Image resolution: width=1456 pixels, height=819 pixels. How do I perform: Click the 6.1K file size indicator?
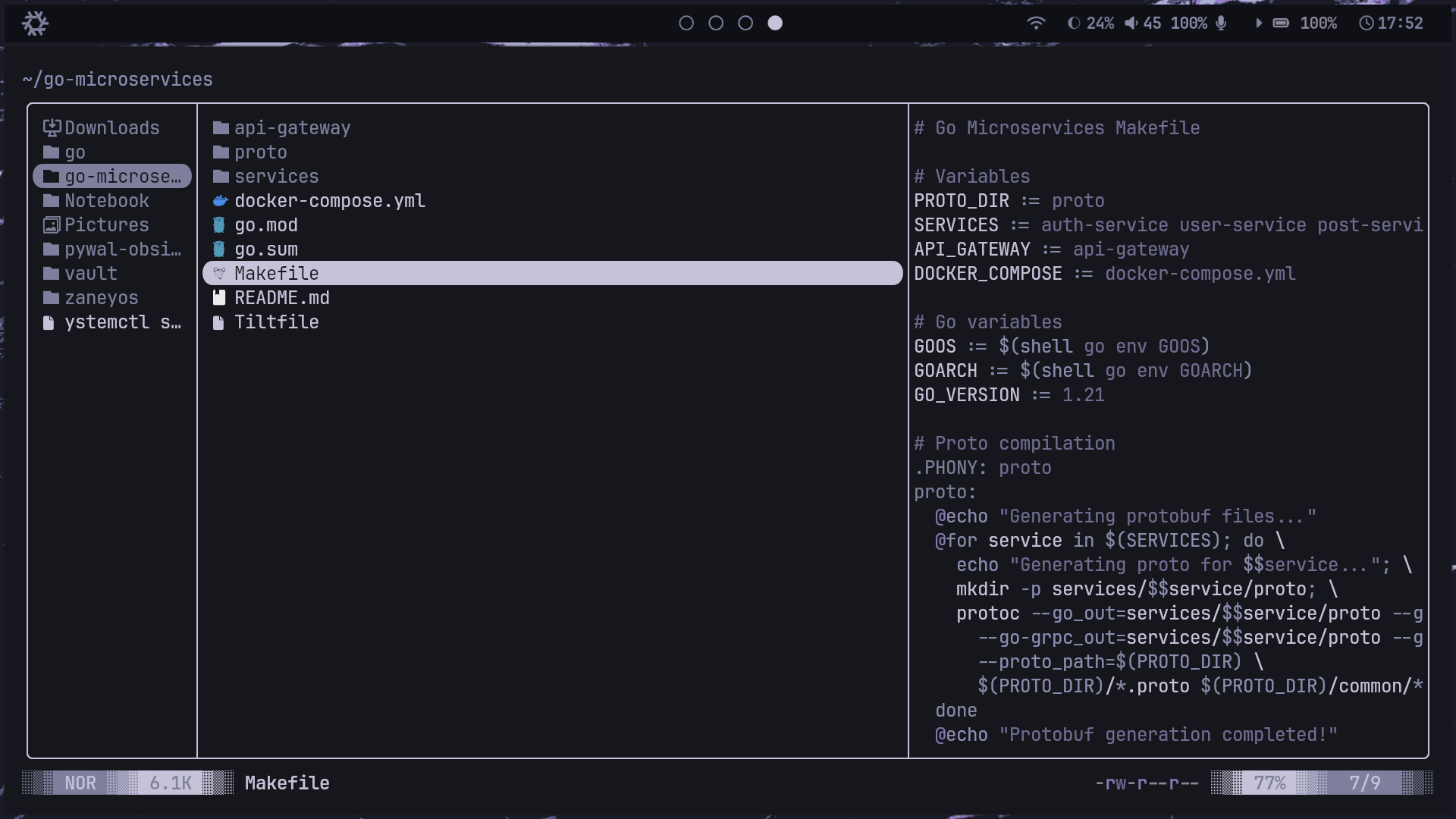point(171,783)
